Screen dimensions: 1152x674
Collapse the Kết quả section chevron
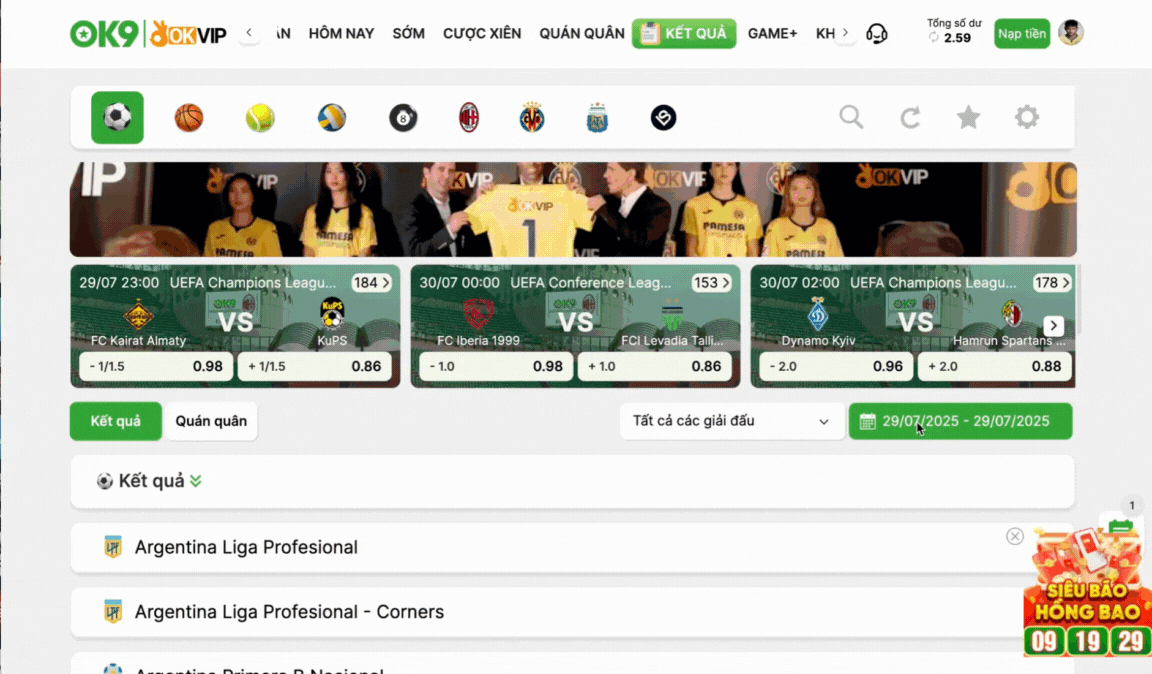pos(195,481)
